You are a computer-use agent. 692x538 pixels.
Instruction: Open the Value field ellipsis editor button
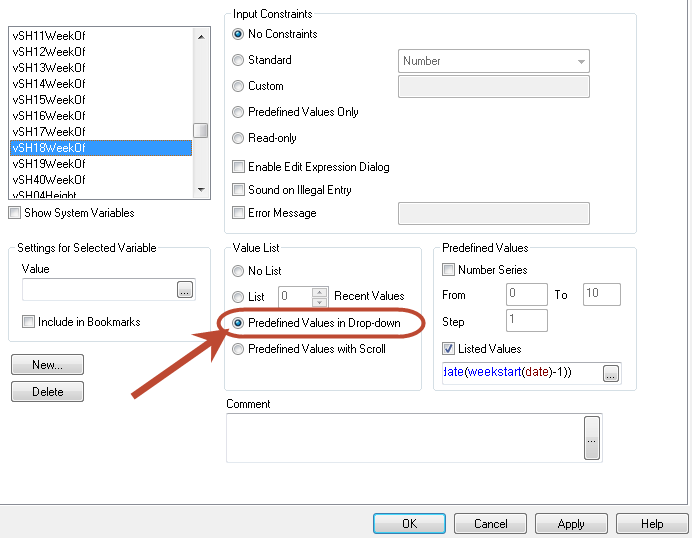185,290
